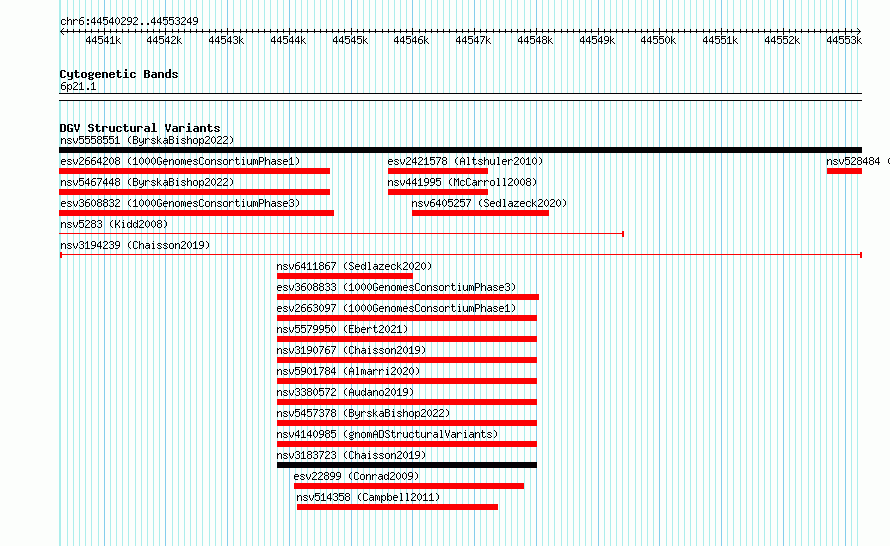The image size is (890, 546).
Task: Click the chr6:44540292..44553249 coordinates
Action: click(129, 21)
